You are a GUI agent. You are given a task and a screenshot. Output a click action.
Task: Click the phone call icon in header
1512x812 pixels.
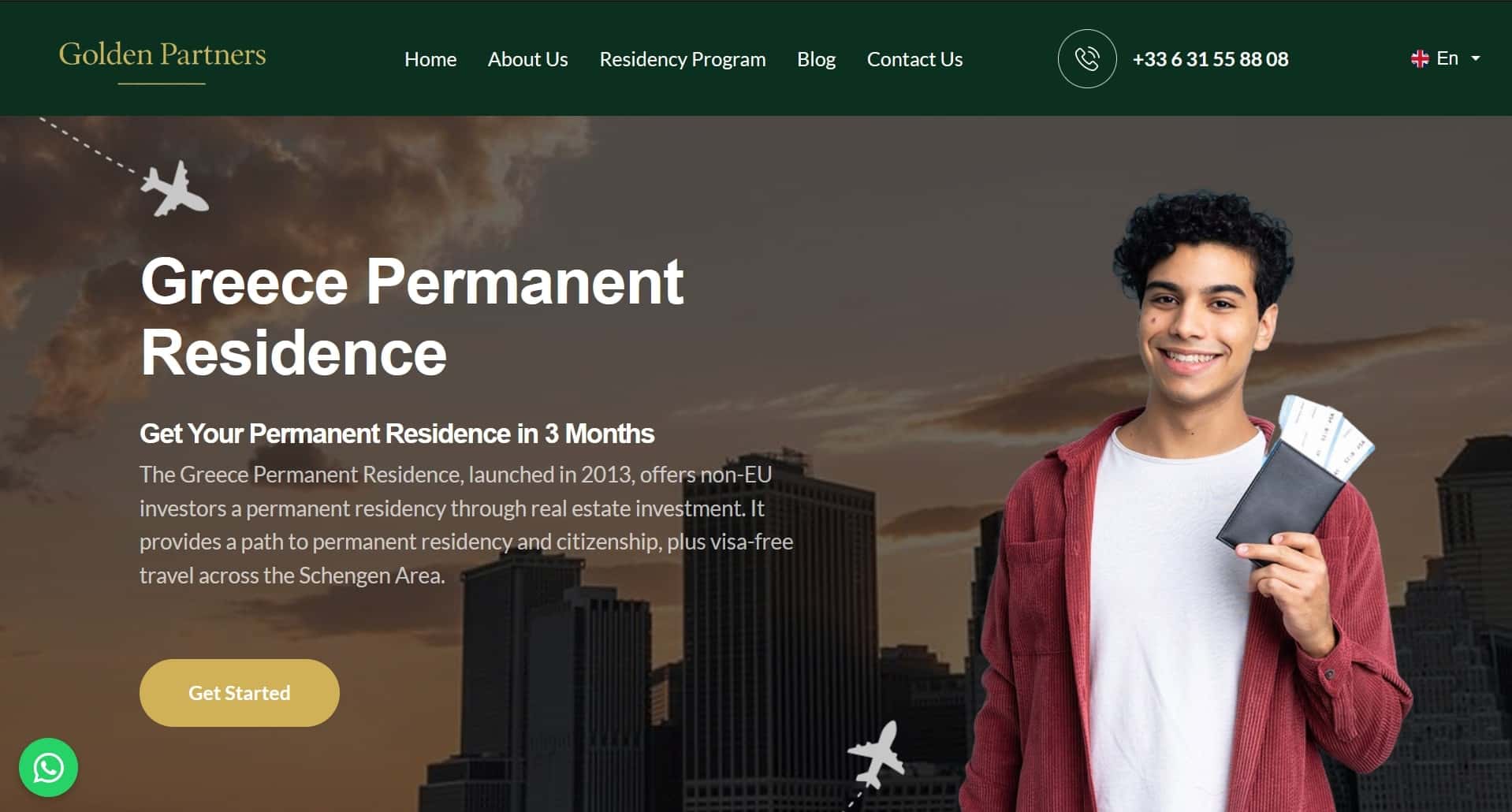(1086, 58)
